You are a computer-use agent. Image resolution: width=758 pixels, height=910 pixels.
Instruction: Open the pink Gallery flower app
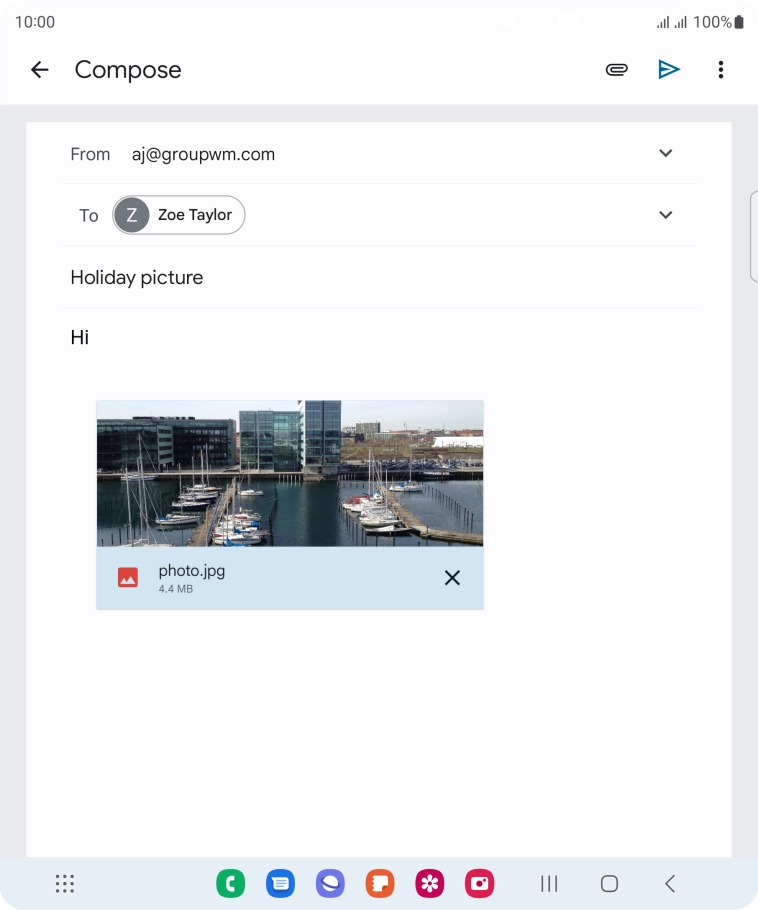coord(430,883)
